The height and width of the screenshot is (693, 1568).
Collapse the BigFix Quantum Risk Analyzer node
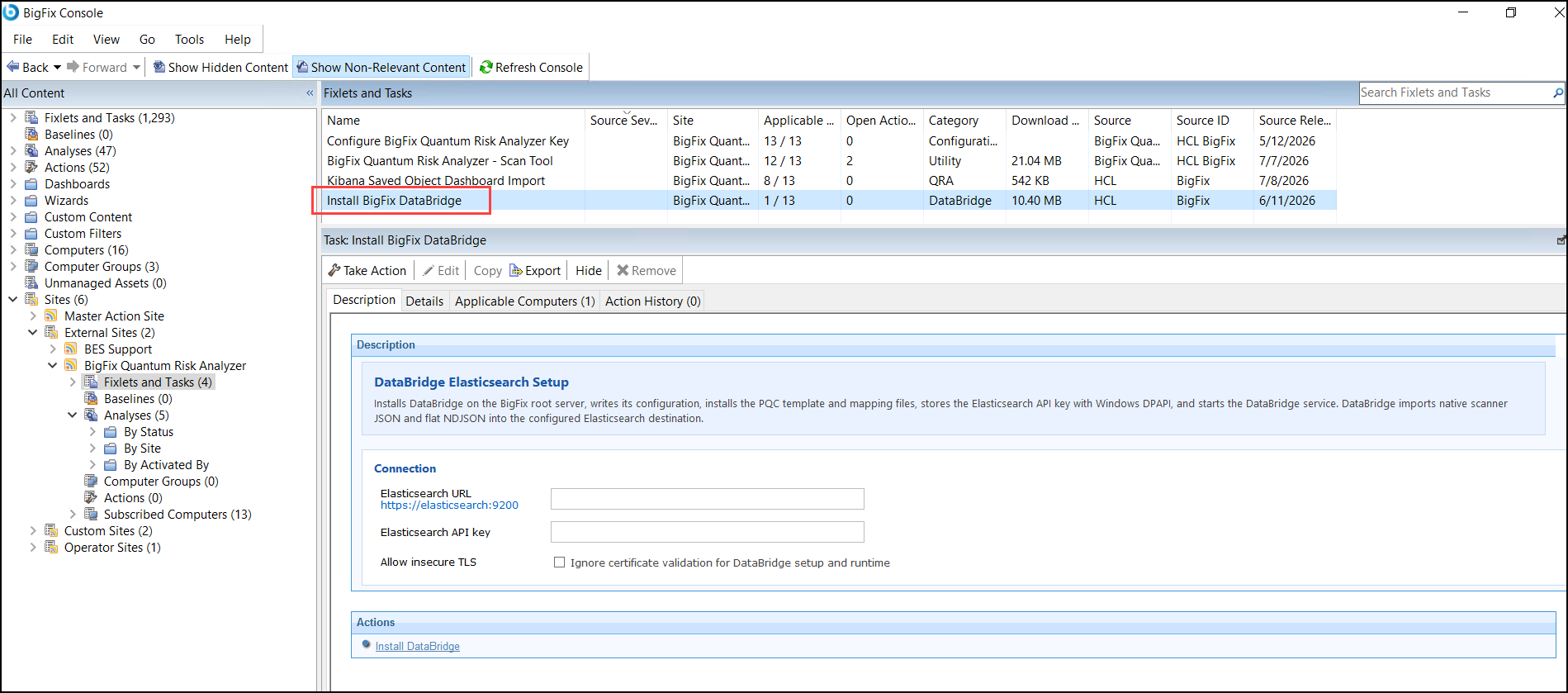[x=52, y=366]
